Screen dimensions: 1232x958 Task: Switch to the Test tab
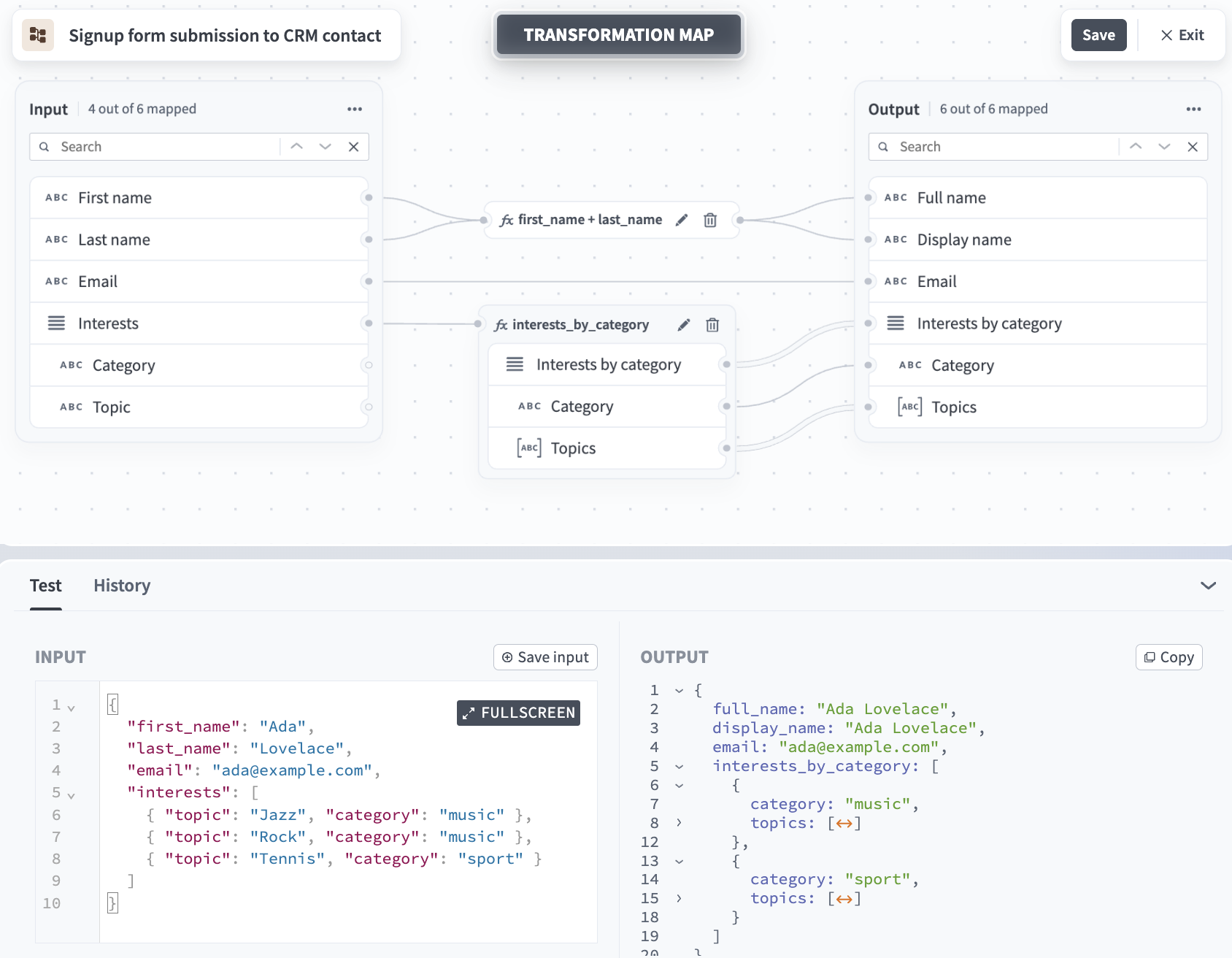point(46,586)
